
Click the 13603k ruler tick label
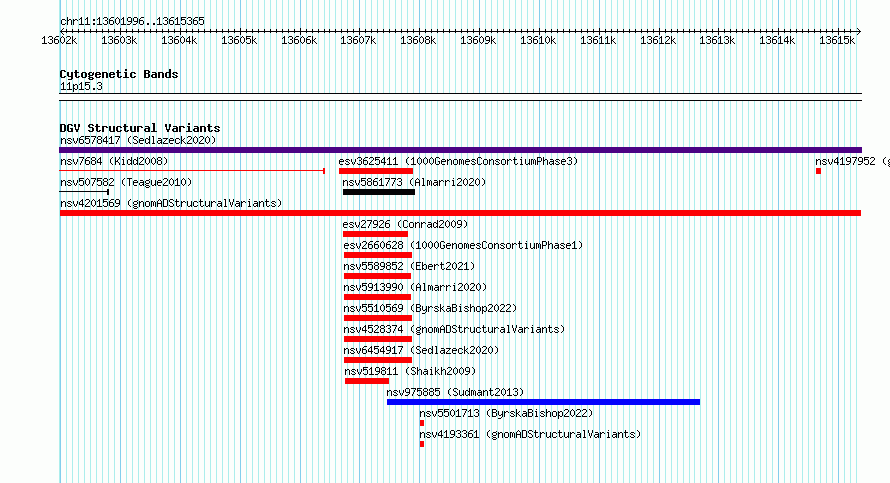click(x=119, y=41)
